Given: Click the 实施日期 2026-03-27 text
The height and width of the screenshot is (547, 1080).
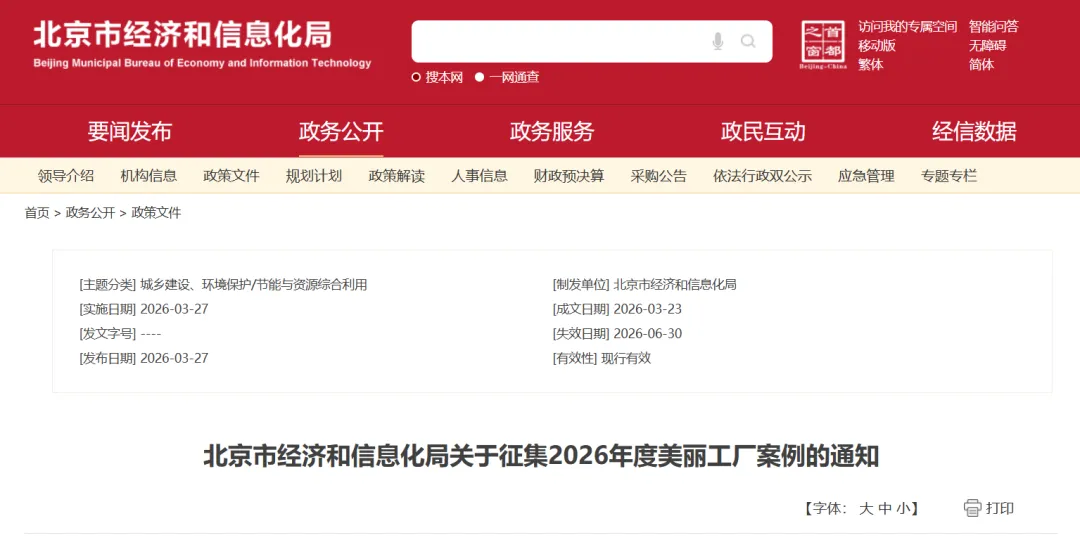Looking at the screenshot, I should 144,309.
